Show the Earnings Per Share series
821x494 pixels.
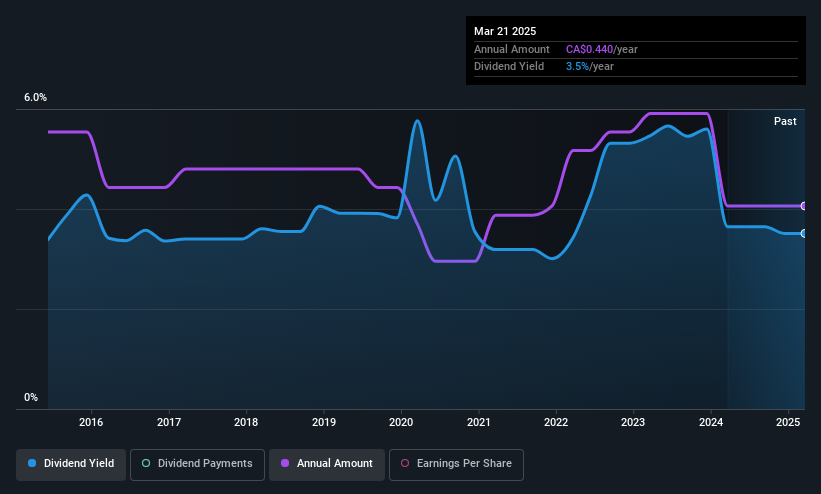pos(456,464)
